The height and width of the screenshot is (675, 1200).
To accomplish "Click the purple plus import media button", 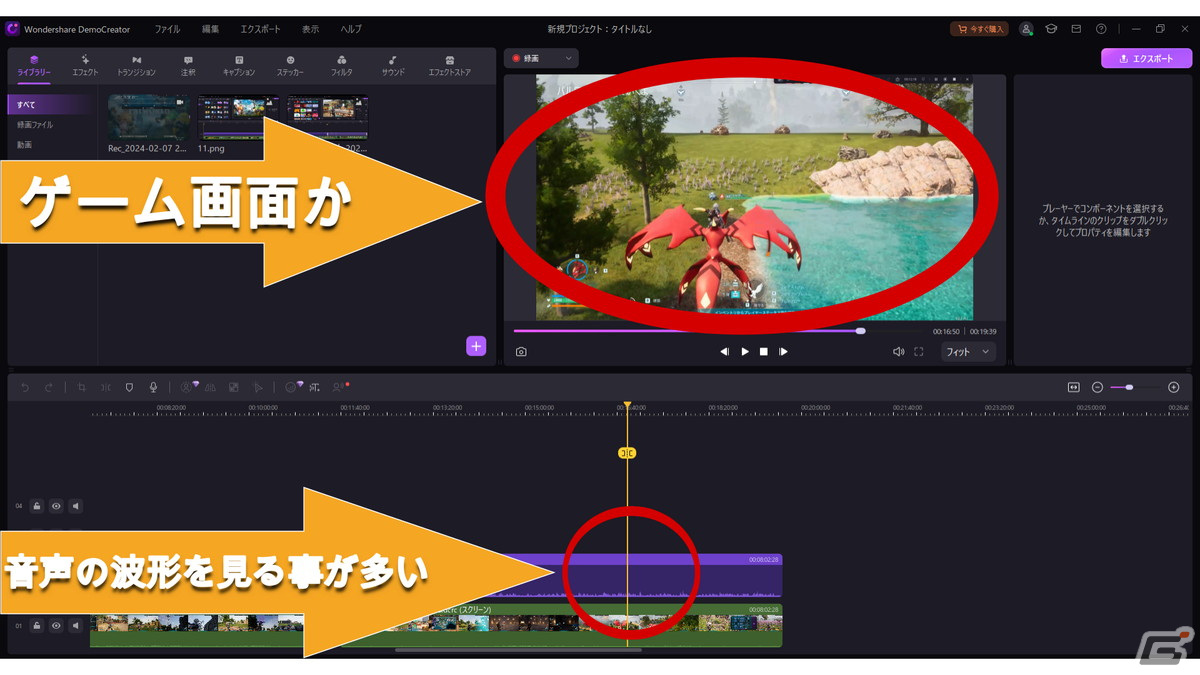I will (476, 346).
